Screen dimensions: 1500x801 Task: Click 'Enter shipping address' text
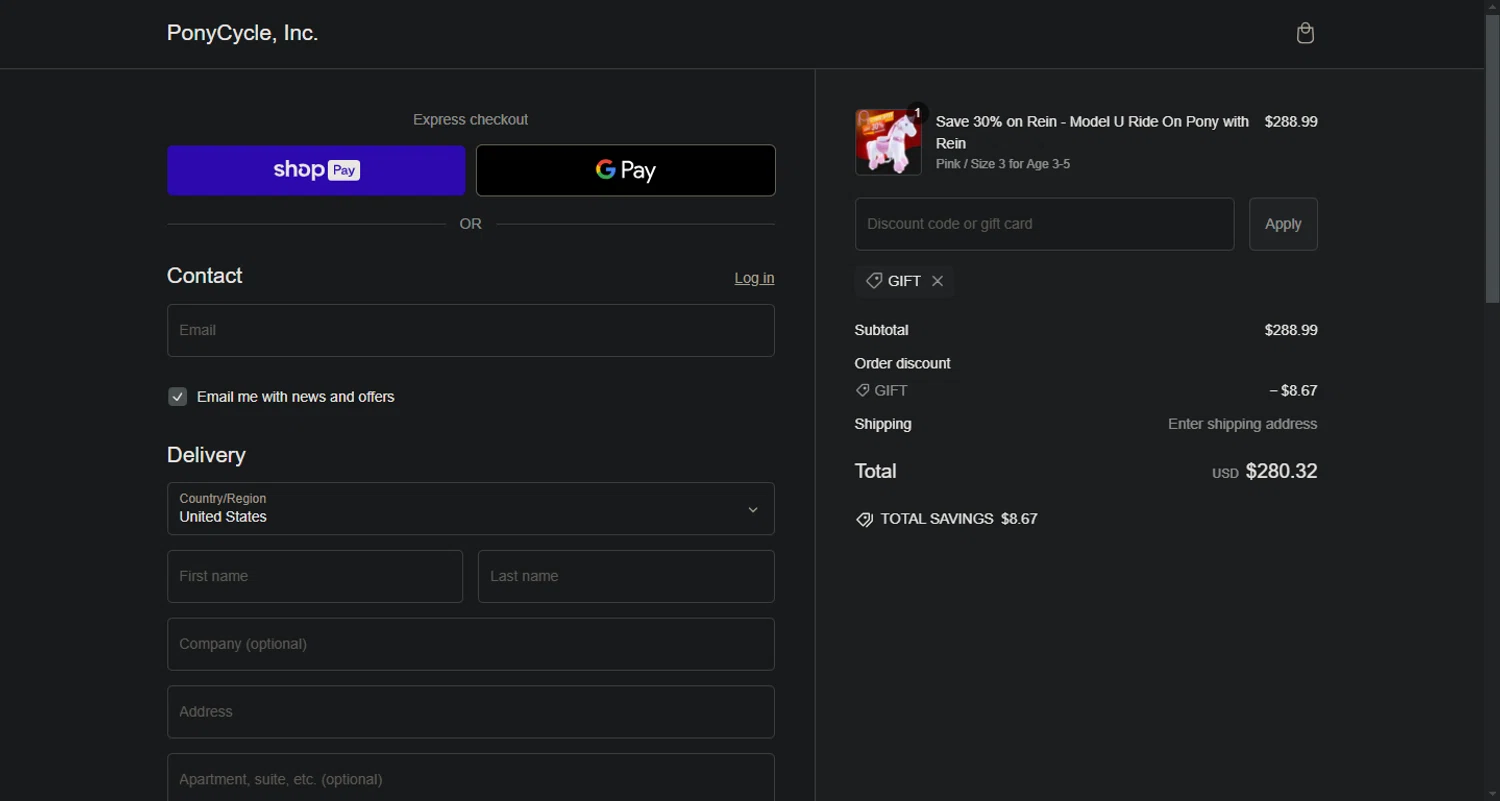click(x=1242, y=424)
